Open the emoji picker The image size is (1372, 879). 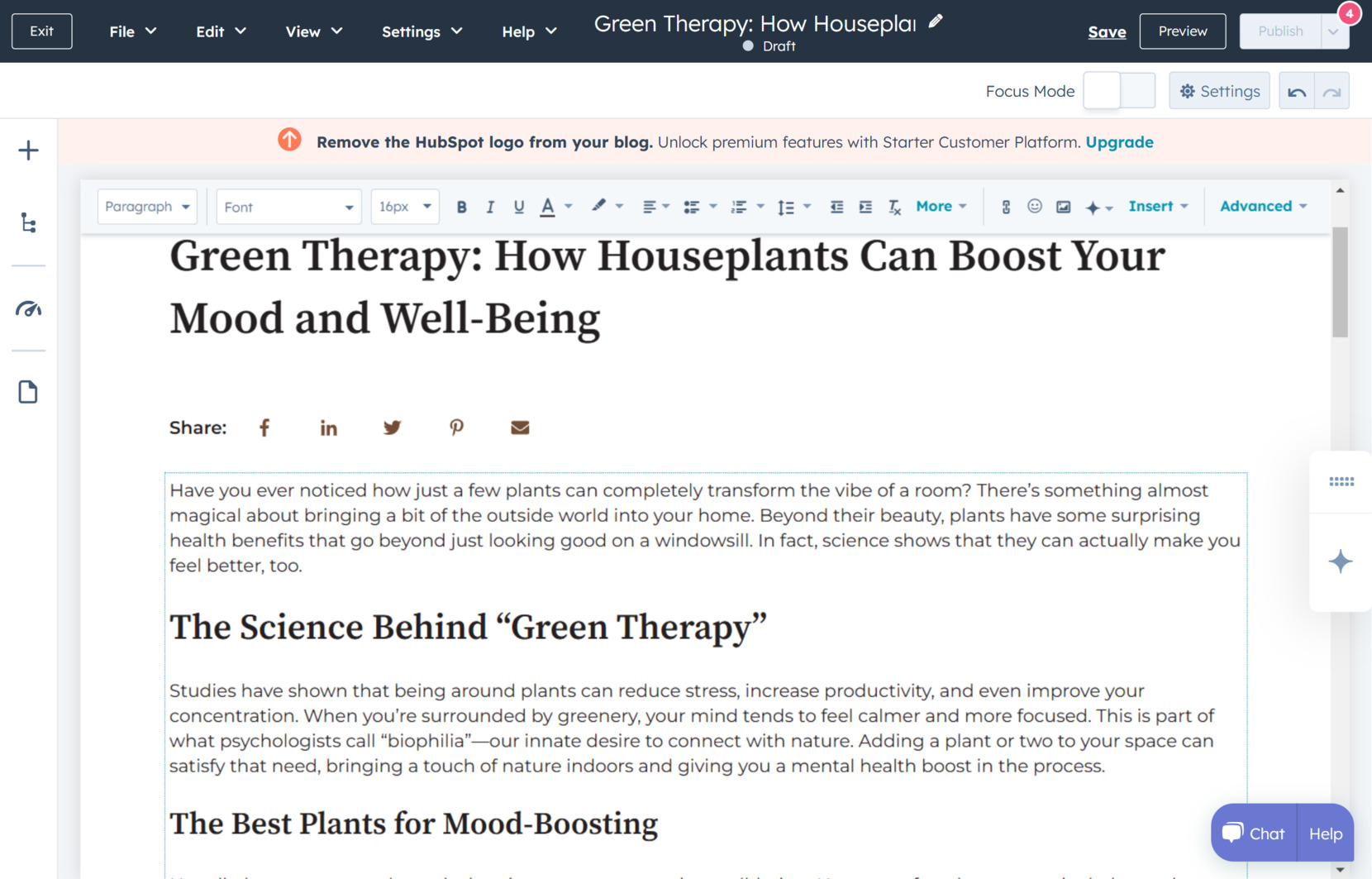(1034, 207)
